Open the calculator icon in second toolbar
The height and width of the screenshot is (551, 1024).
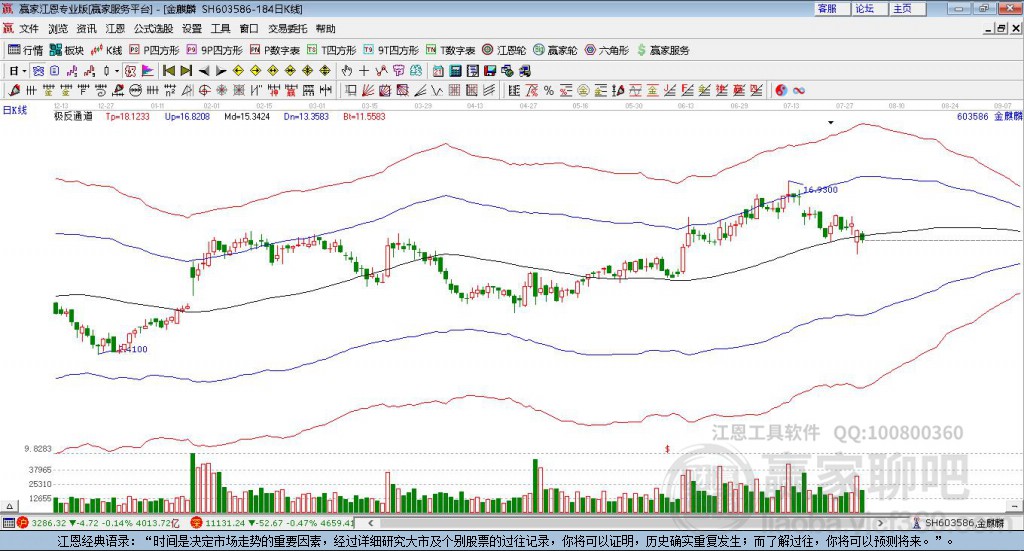click(x=455, y=71)
